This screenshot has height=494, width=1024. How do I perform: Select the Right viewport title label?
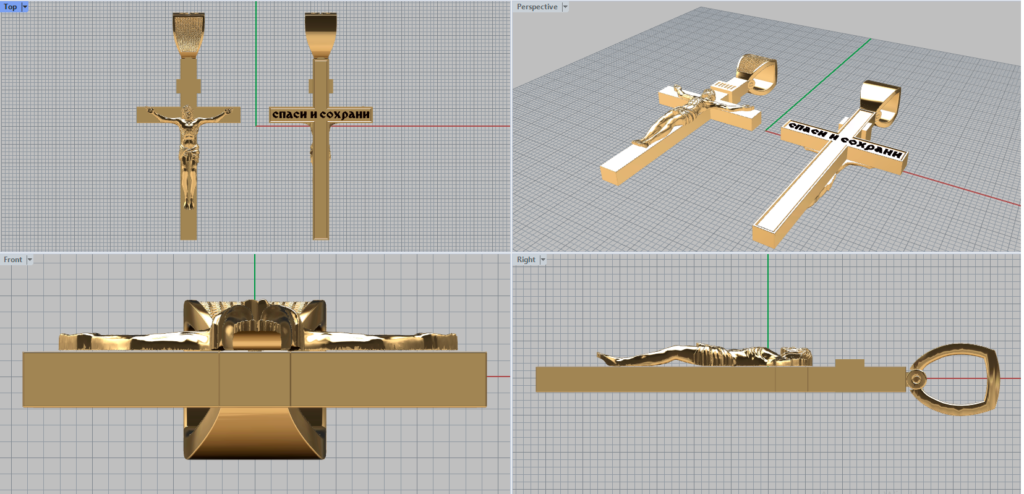(x=526, y=260)
